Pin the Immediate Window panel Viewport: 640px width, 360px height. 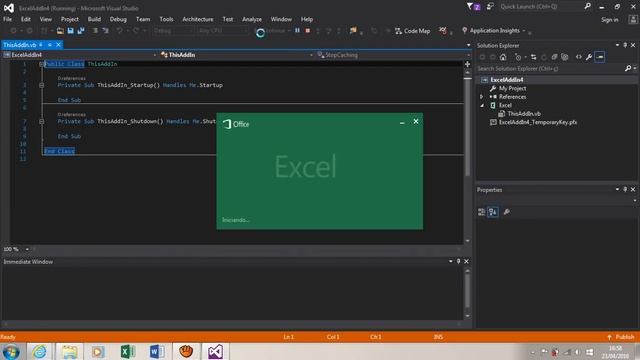[458, 261]
